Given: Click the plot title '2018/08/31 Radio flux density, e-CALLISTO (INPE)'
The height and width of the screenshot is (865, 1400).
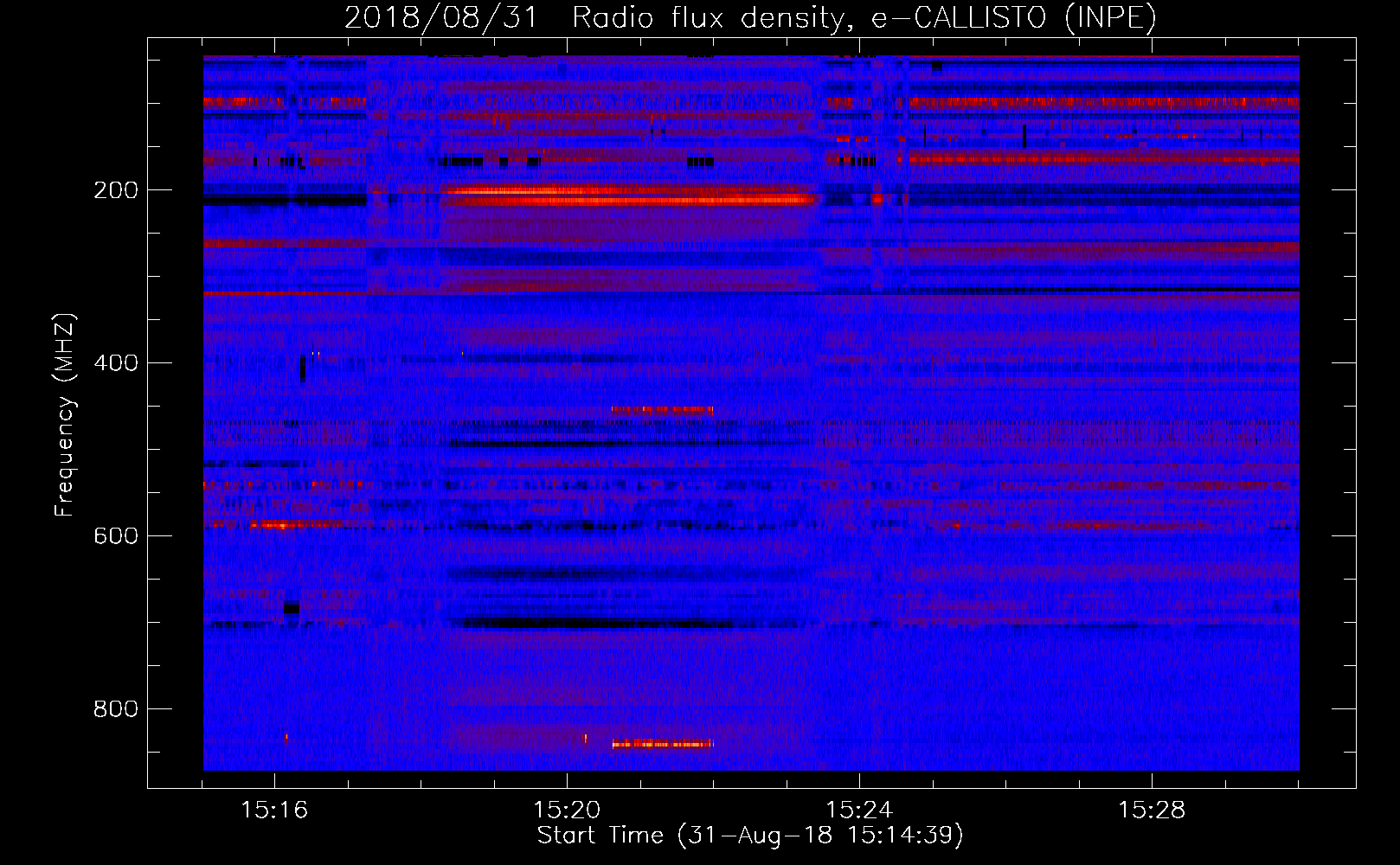Looking at the screenshot, I should pos(750,18).
